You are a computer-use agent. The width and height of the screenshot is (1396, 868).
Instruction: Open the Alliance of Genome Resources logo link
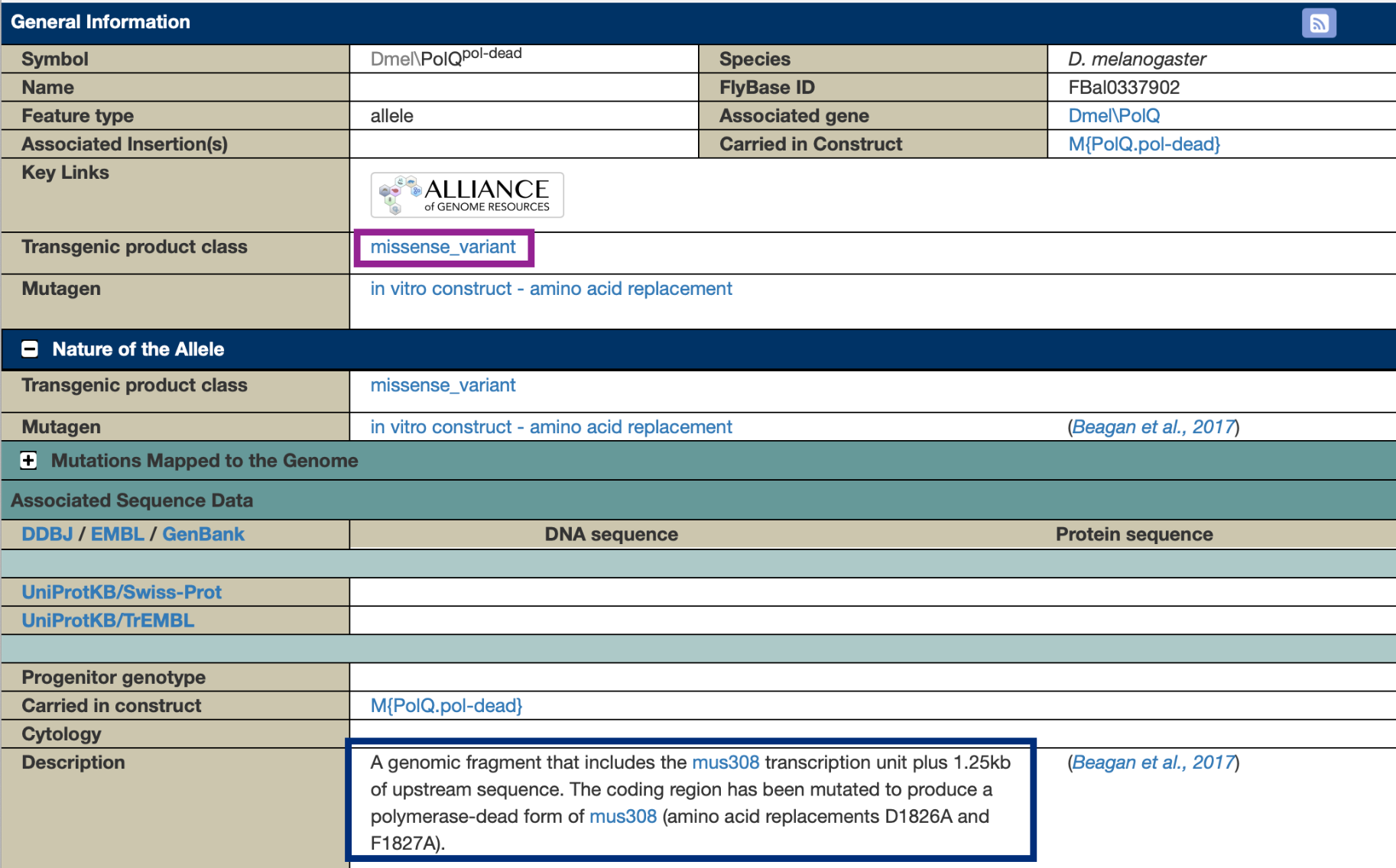(x=467, y=195)
